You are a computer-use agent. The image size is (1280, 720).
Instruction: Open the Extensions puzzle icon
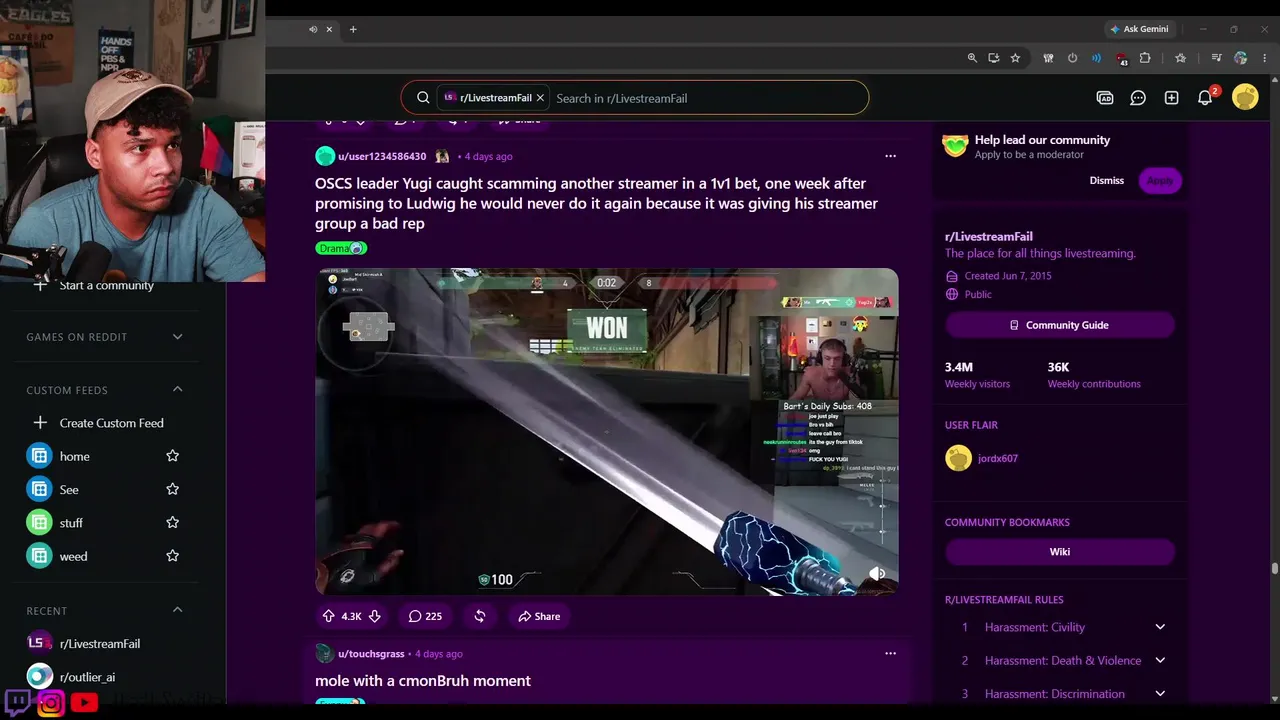[x=1145, y=58]
